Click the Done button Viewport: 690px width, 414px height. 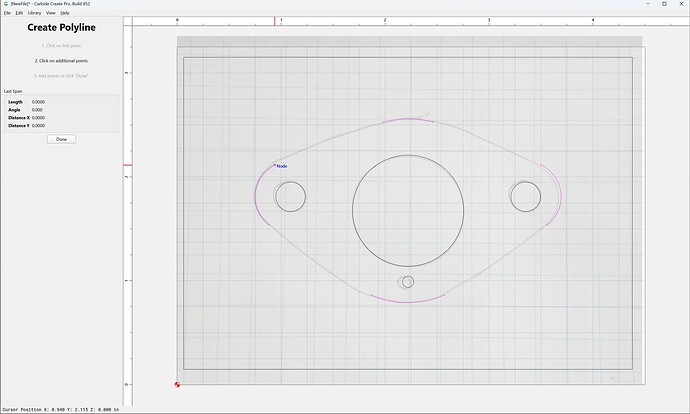tap(62, 139)
